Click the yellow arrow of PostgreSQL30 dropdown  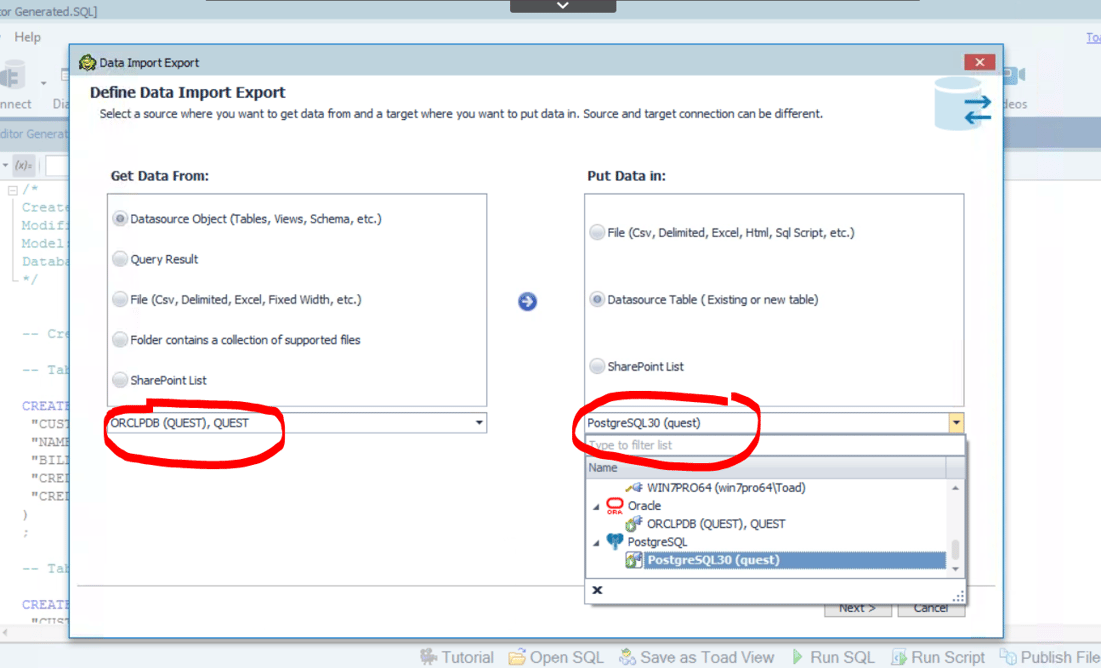[956, 423]
